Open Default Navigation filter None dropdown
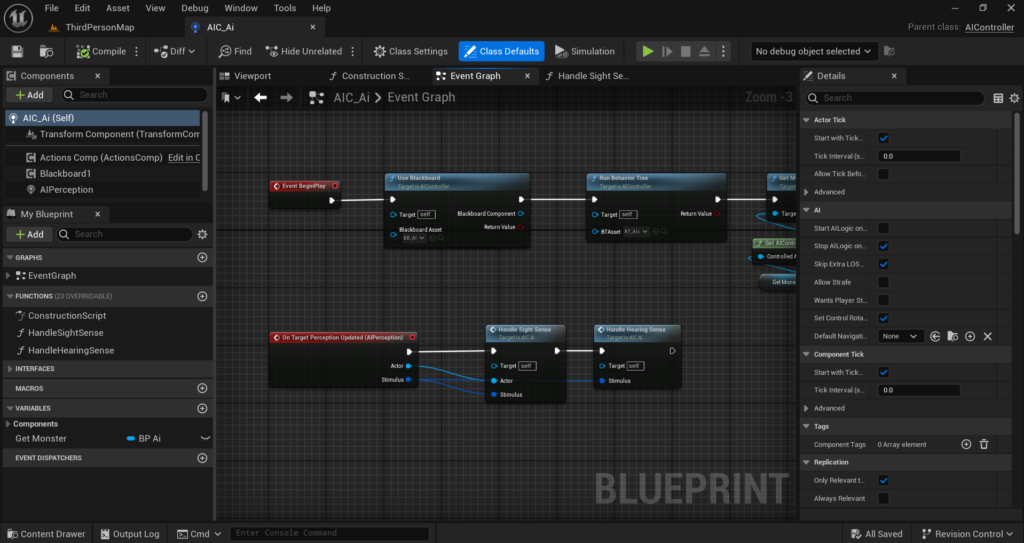The width and height of the screenshot is (1024, 543). (899, 337)
